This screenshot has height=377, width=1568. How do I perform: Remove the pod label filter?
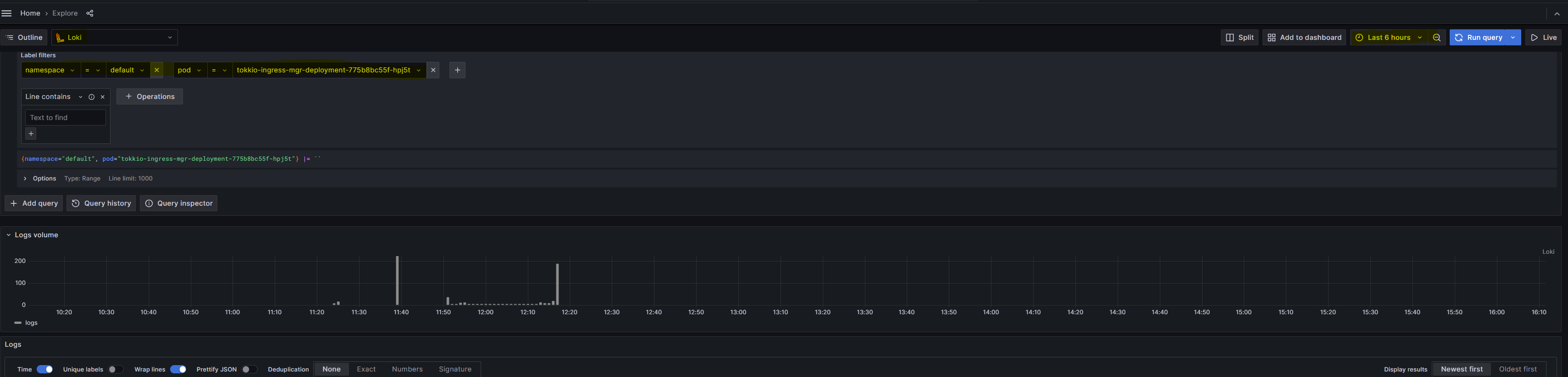point(433,71)
